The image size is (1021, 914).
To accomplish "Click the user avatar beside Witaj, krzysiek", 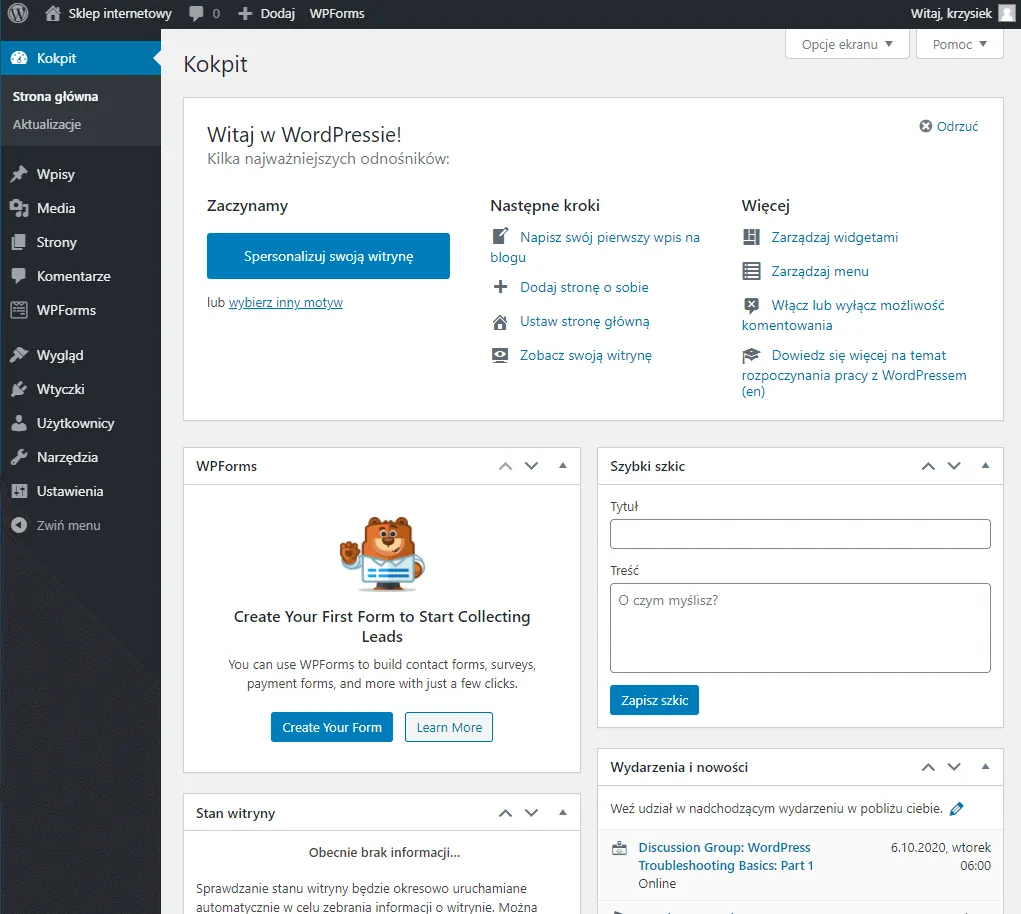I will tap(1007, 14).
